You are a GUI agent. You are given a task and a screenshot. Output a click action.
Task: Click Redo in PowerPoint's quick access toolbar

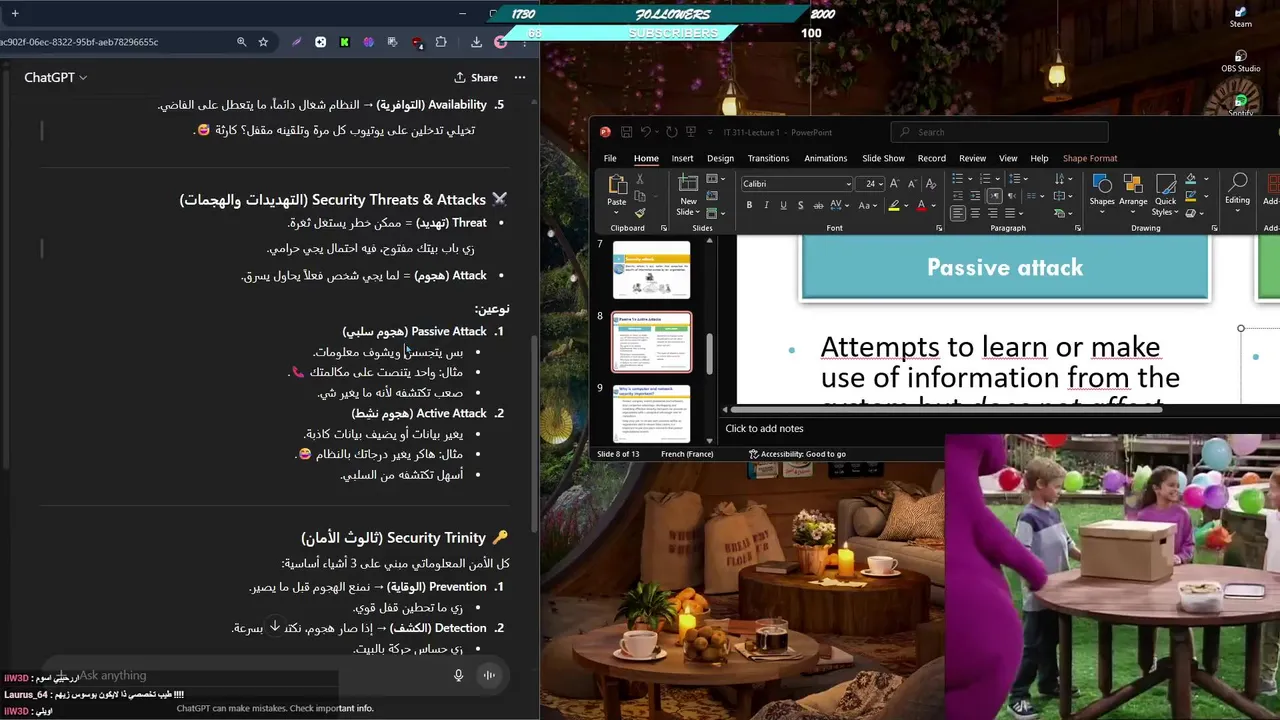pyautogui.click(x=671, y=132)
